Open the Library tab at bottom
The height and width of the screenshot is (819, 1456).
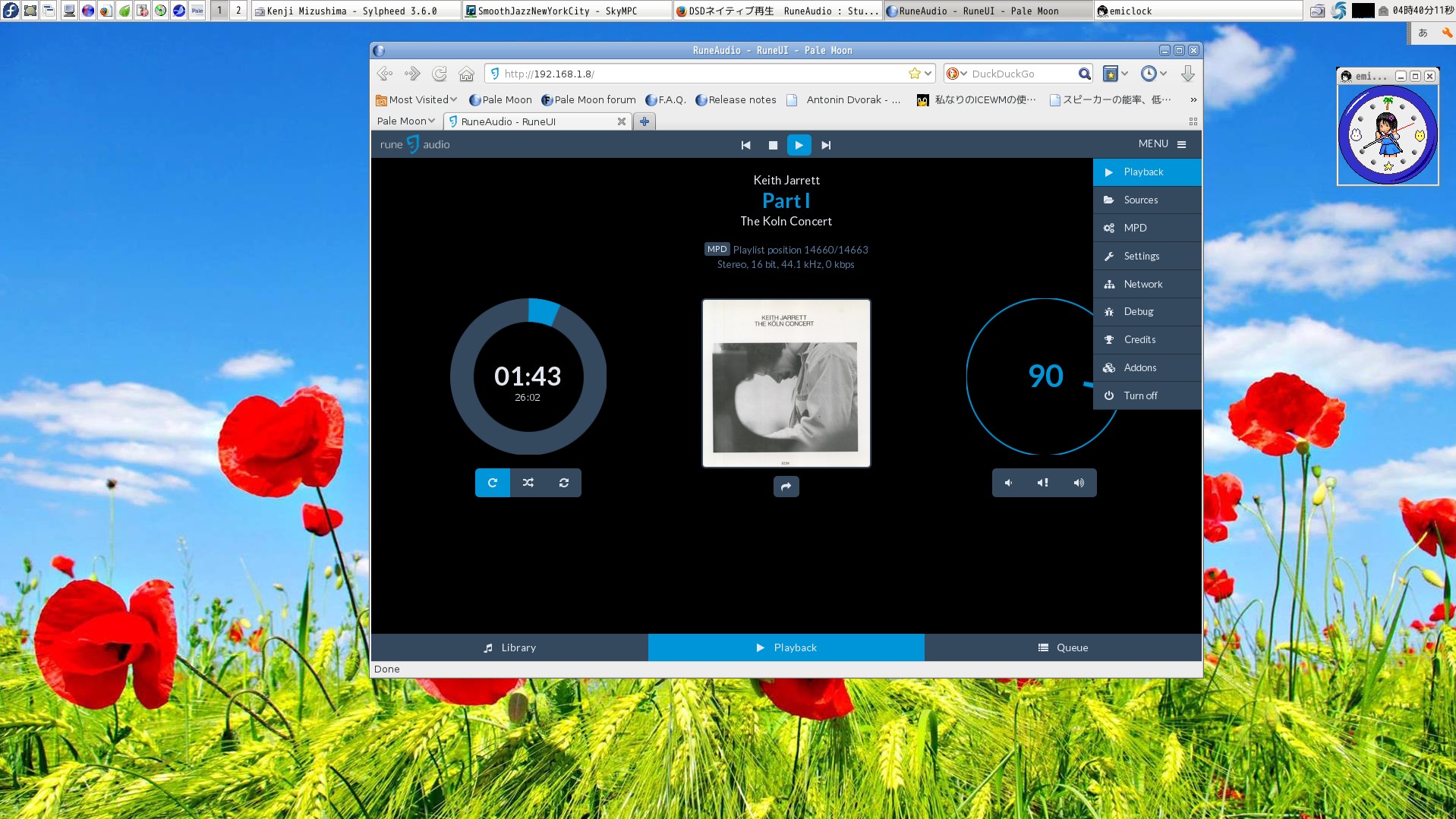(509, 647)
